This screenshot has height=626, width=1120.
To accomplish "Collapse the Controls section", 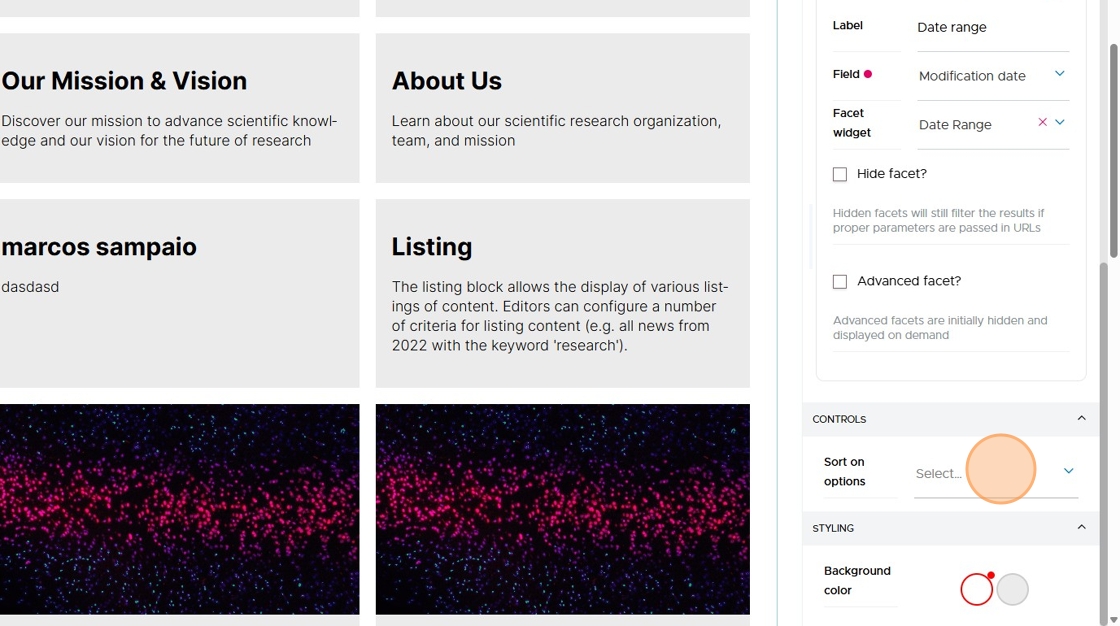I will (x=1081, y=419).
